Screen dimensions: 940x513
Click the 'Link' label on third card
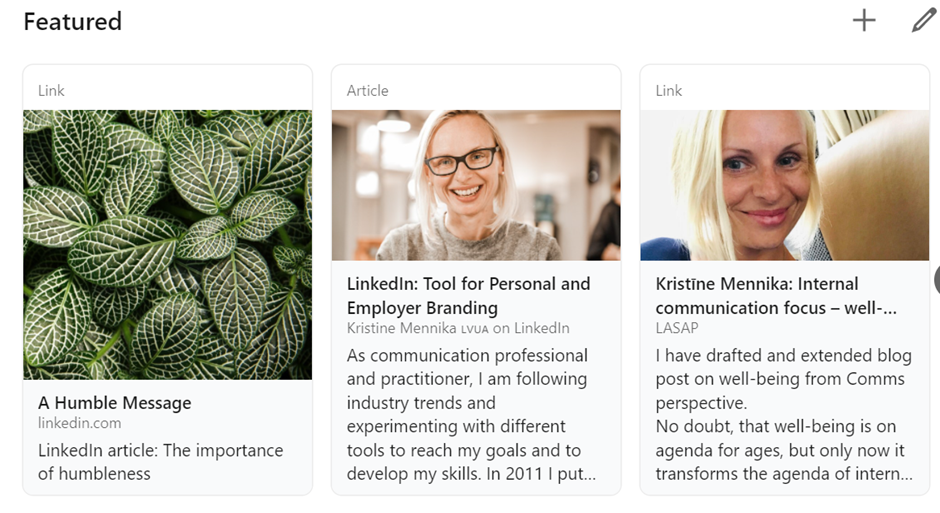(x=668, y=90)
